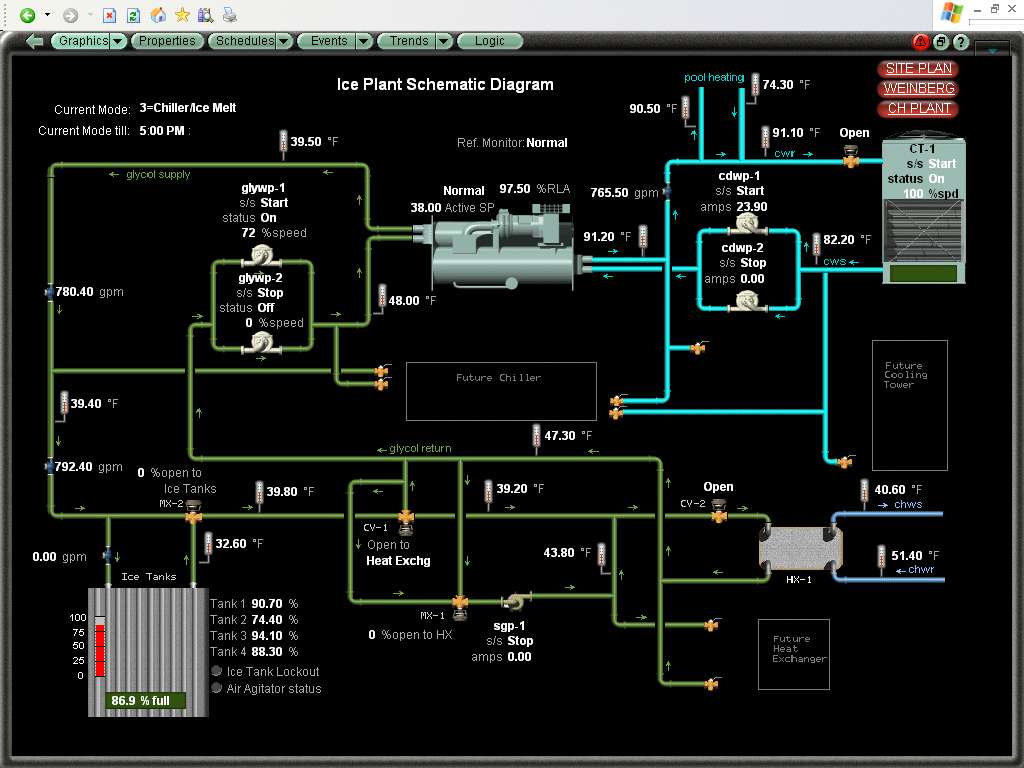Click the MX-1 mixing valve icon
This screenshot has height=768, width=1024.
pos(459,602)
